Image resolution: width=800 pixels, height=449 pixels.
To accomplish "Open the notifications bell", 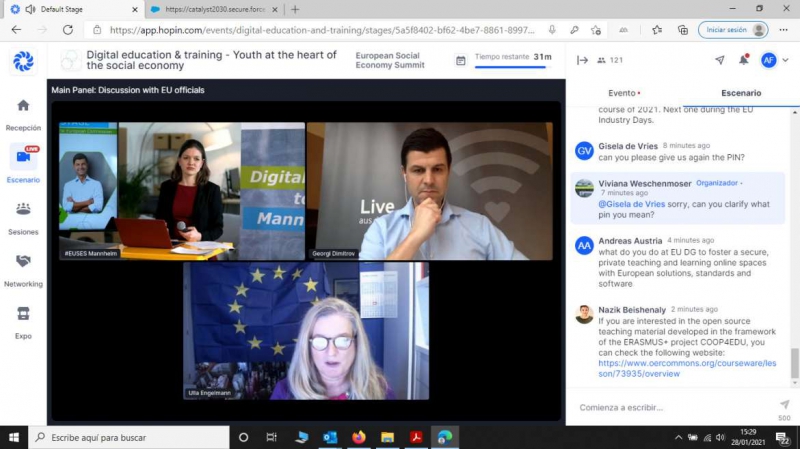I will point(744,60).
